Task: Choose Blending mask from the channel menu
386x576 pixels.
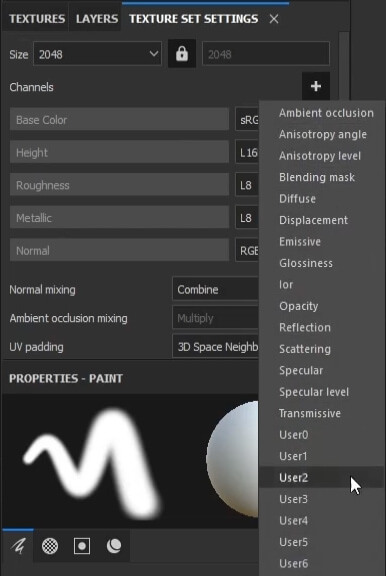Action: tap(322, 177)
